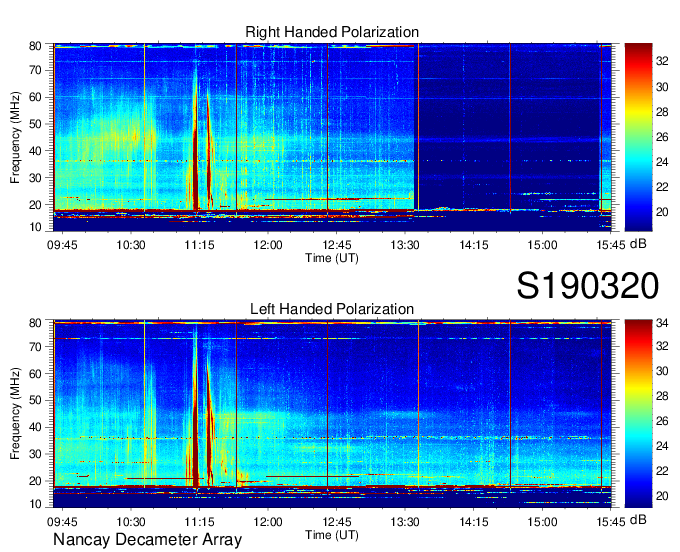Click "14:15" time tick under Right Handed plot
Viewport: 680px width, 552px height.
pos(474,245)
